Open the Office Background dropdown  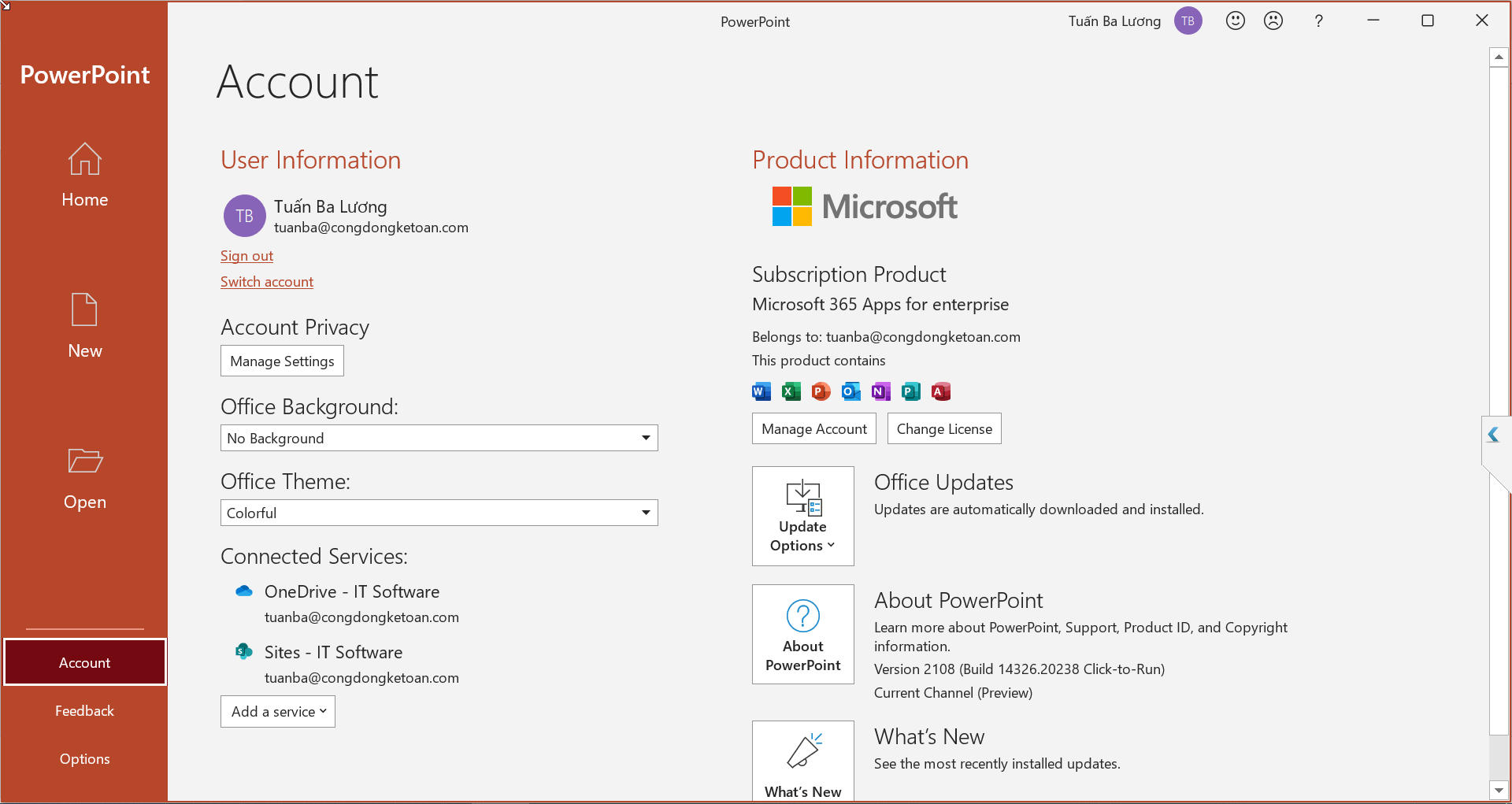pyautogui.click(x=439, y=438)
